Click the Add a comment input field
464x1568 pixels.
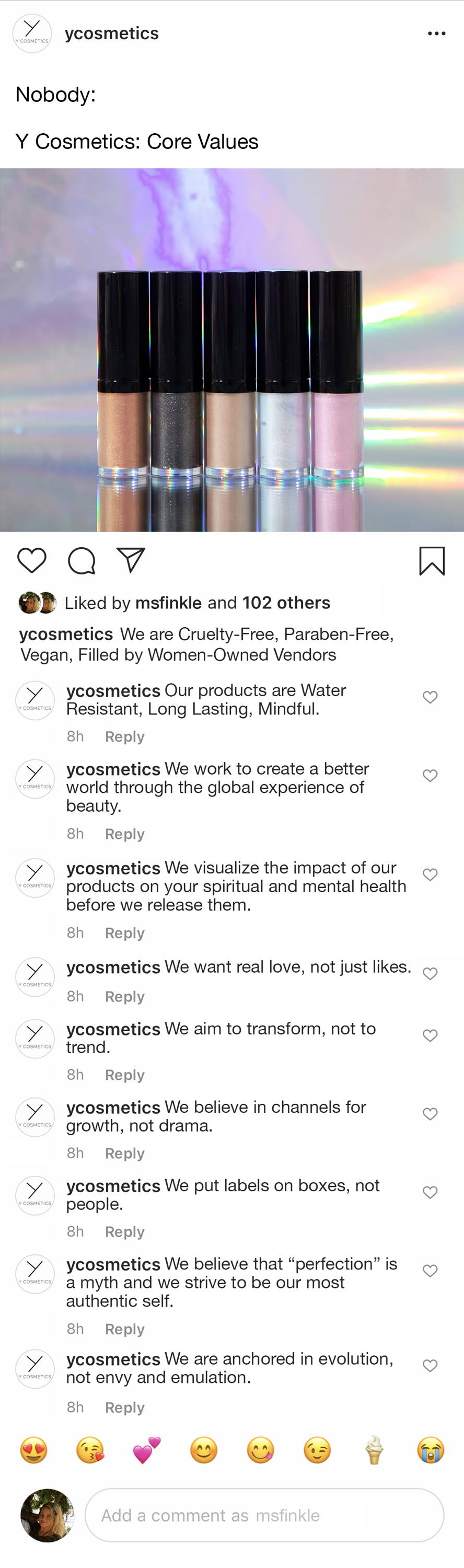264,1515
